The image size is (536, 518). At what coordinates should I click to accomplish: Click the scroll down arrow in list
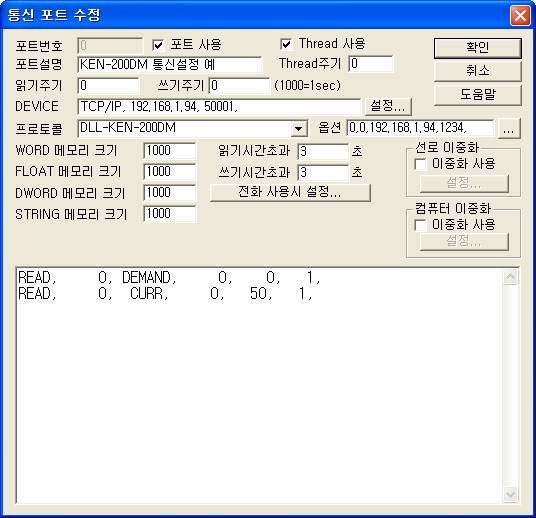[x=510, y=494]
